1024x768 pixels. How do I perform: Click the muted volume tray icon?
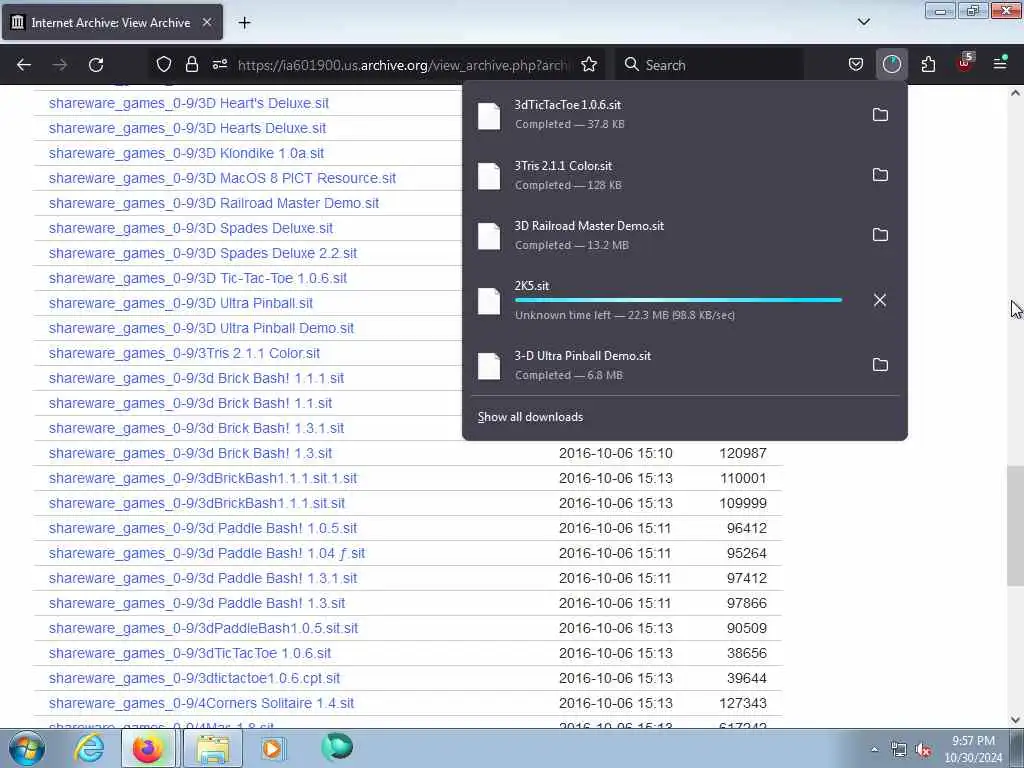pos(923,750)
